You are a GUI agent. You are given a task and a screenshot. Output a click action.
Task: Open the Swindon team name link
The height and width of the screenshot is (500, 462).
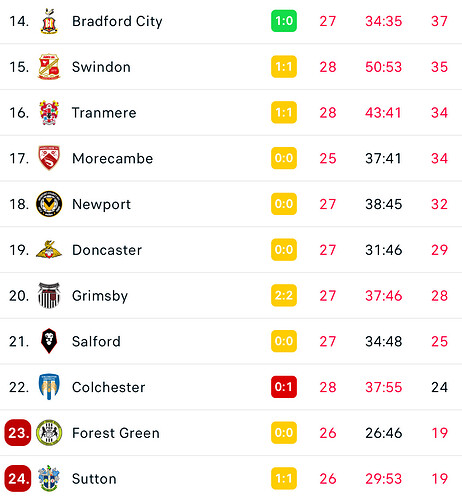pos(101,67)
